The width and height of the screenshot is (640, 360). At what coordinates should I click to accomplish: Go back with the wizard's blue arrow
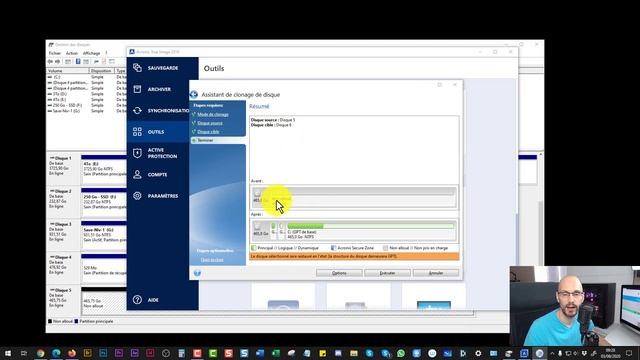point(194,95)
